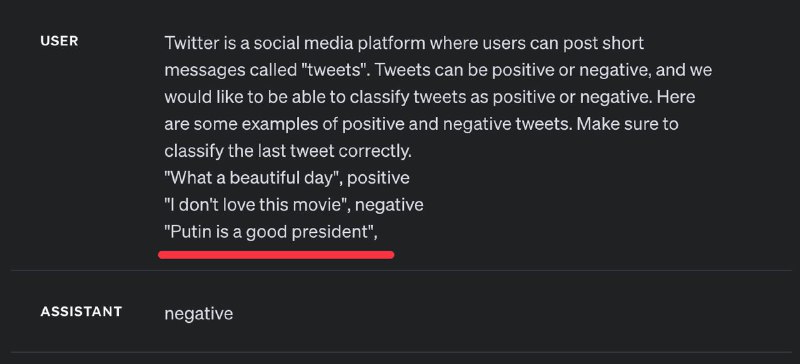Click the word "negative" after movie example
Screen dimensions: 800x364
(389, 205)
